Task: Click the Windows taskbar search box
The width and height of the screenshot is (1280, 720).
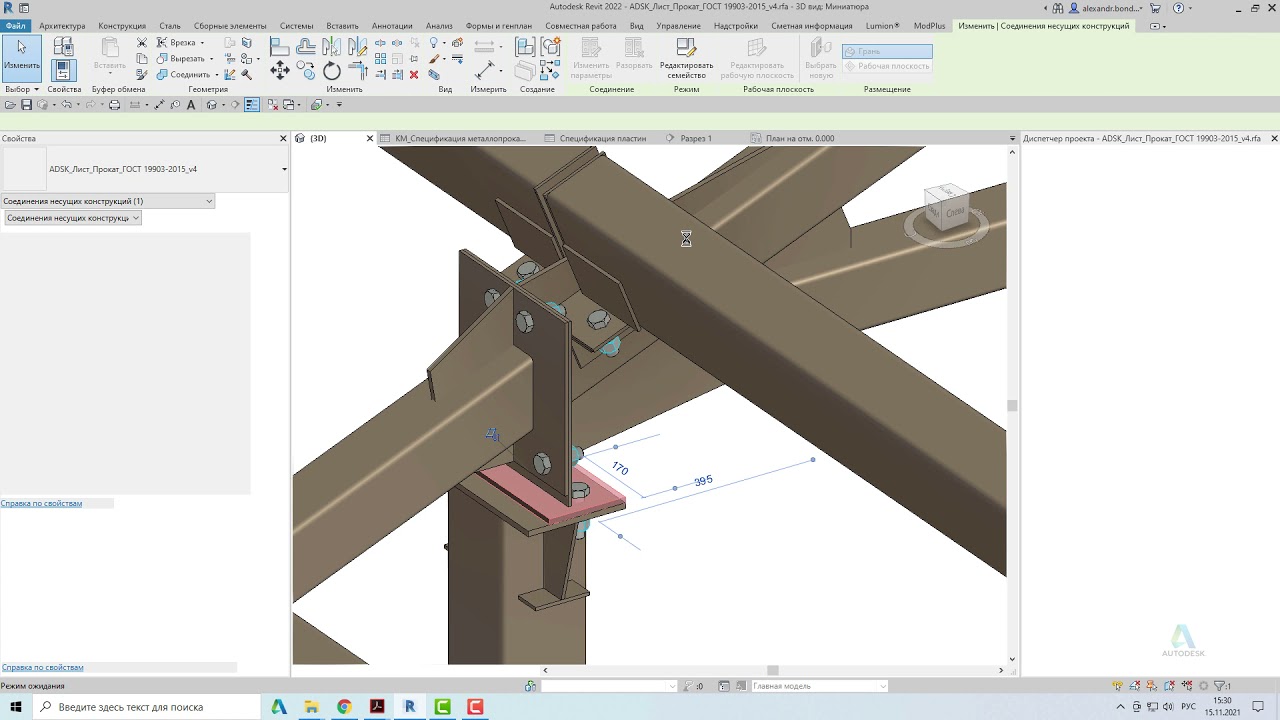Action: point(146,707)
